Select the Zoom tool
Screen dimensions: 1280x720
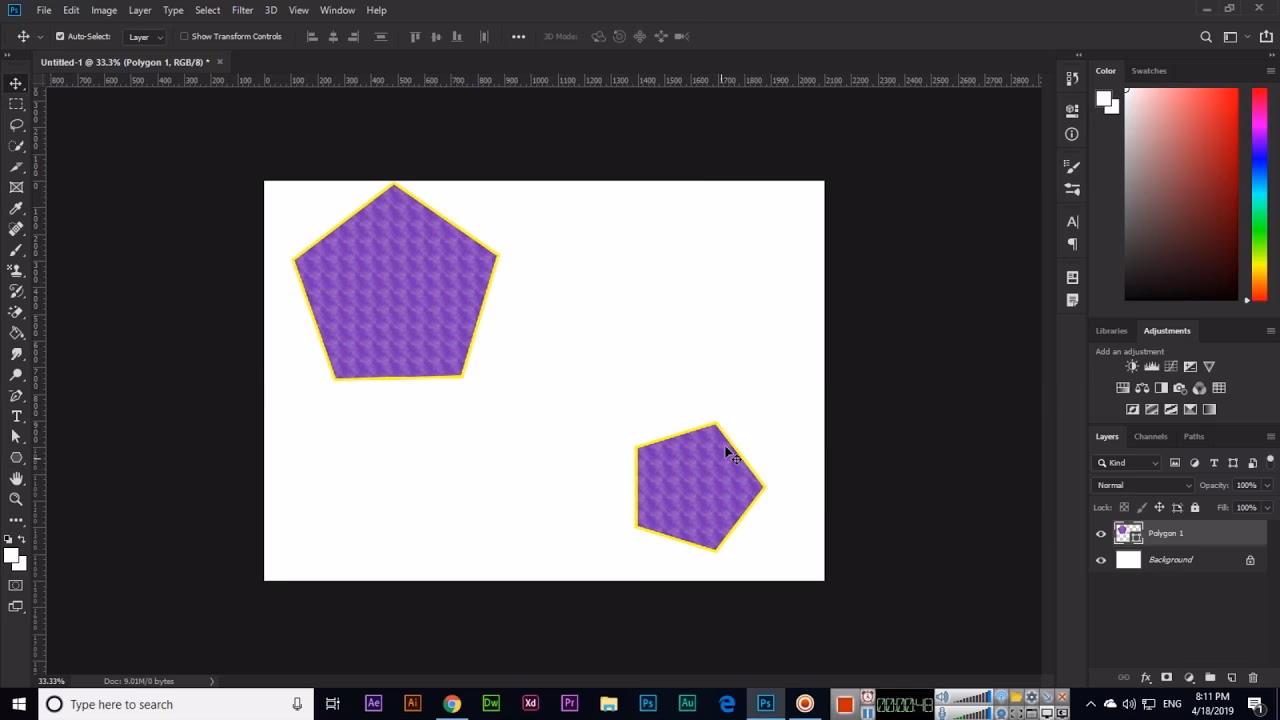click(x=15, y=500)
